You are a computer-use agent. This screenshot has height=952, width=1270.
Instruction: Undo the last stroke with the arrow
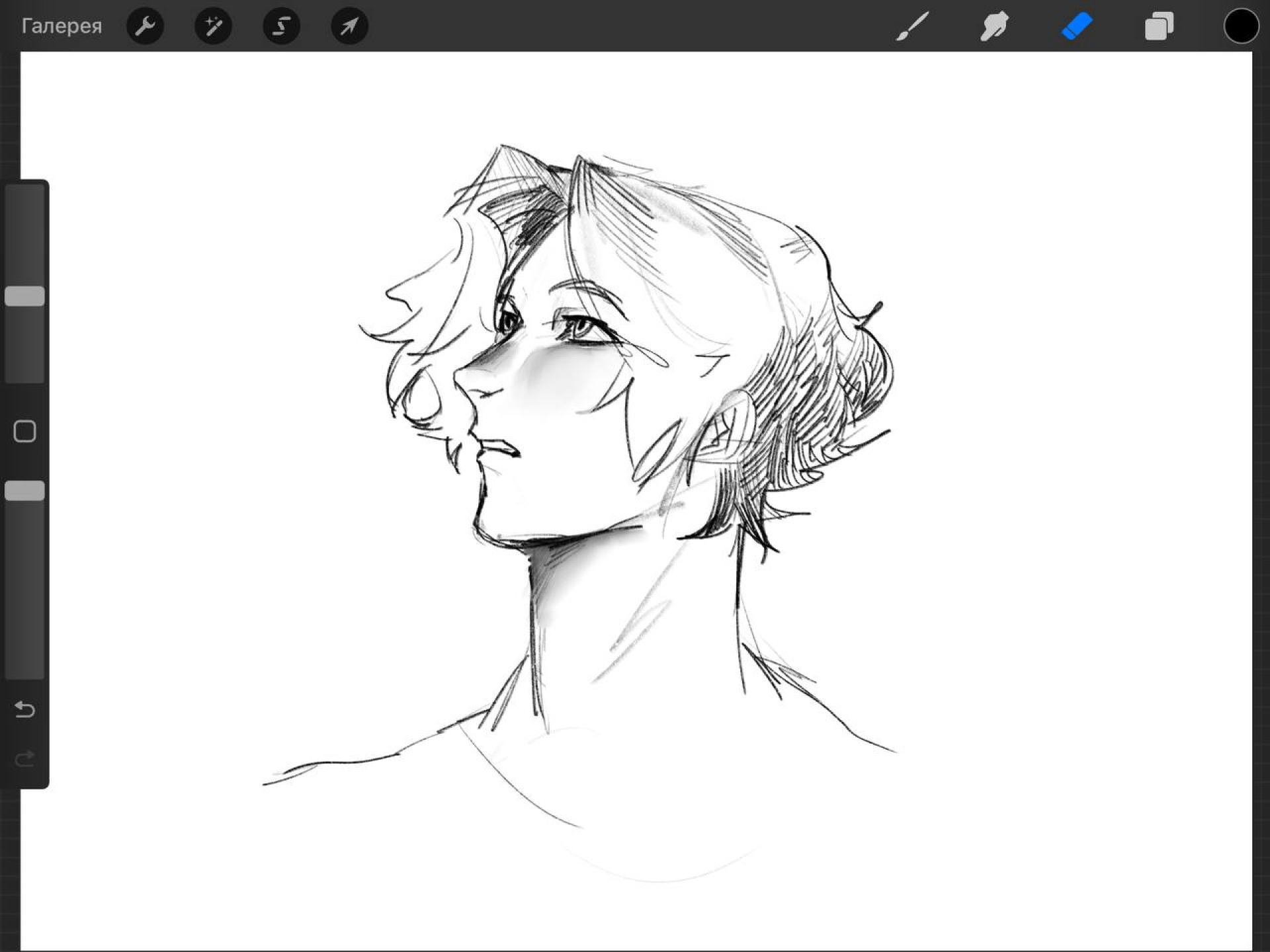25,709
